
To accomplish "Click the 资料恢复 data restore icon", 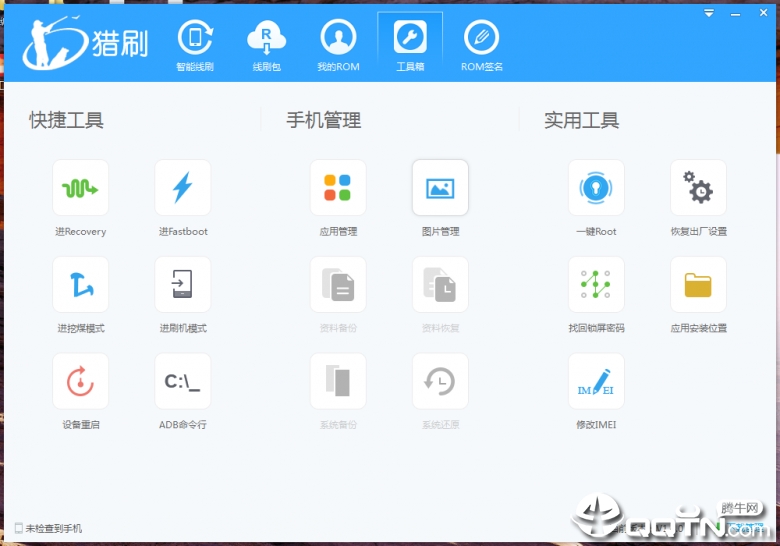I will [440, 284].
